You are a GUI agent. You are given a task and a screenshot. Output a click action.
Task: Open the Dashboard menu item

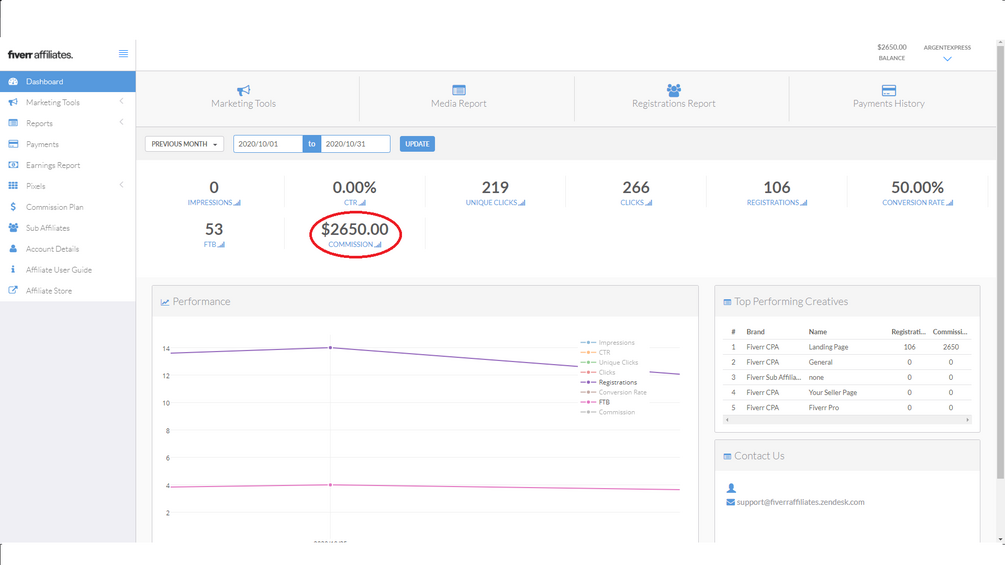tap(68, 81)
